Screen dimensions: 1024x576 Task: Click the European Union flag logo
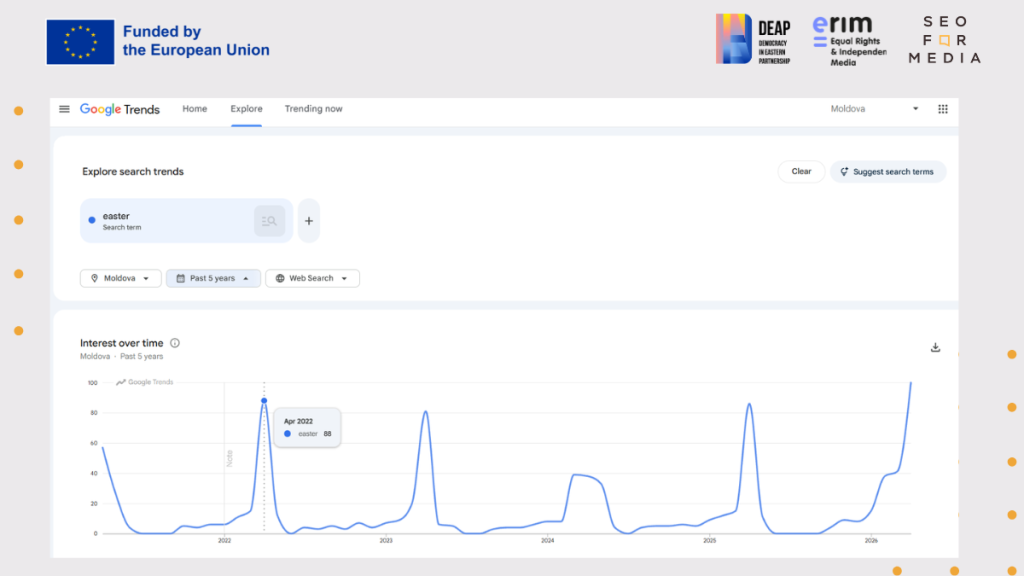80,42
